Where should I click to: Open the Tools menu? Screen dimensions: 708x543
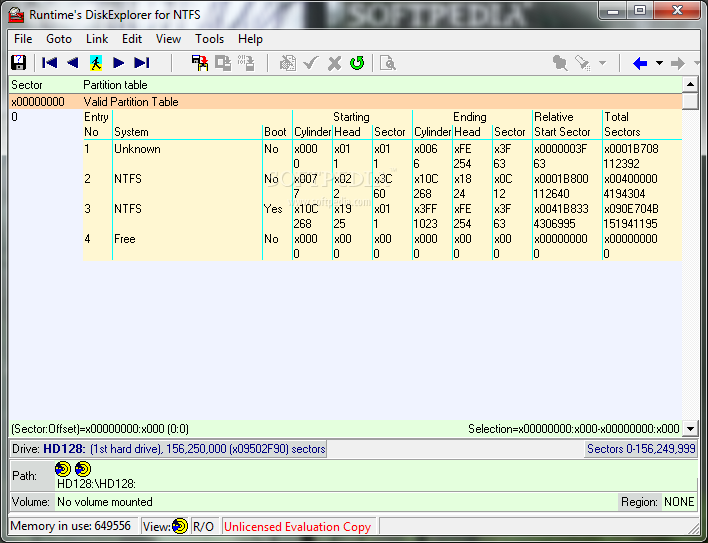(x=209, y=39)
